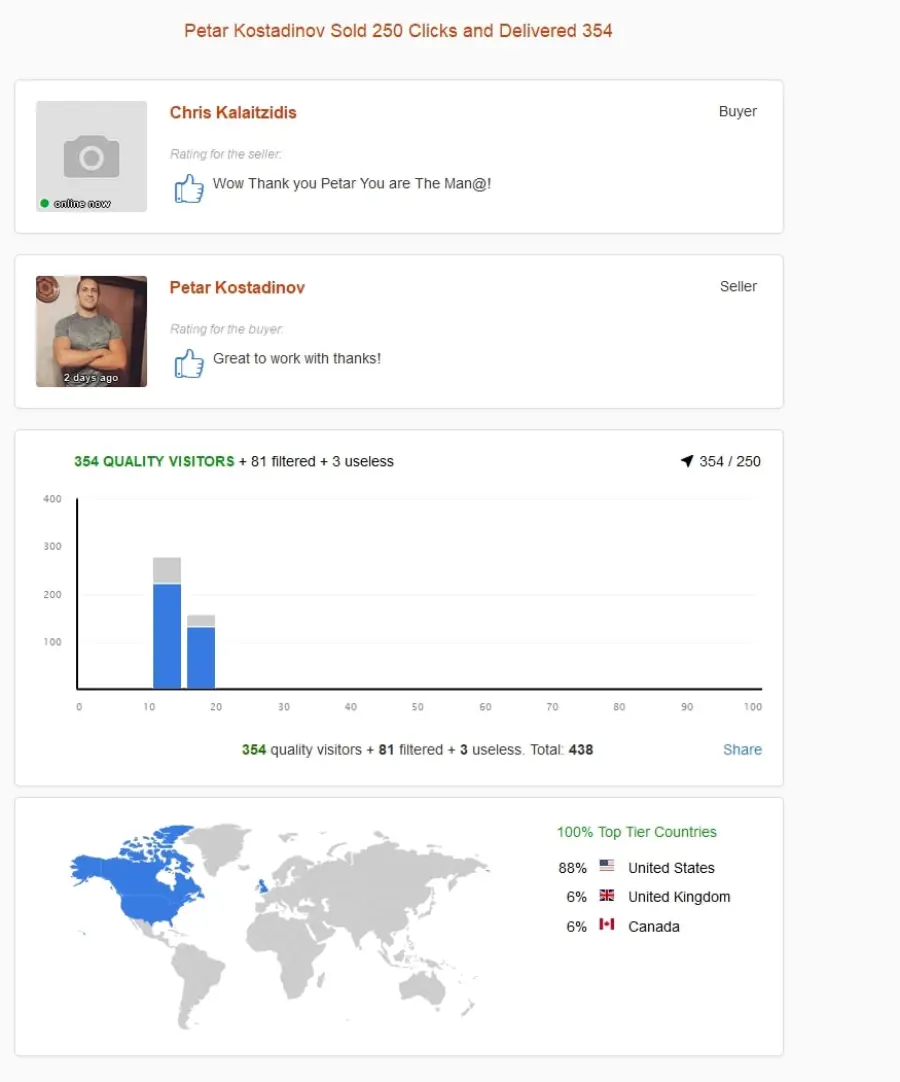Screen dimensions: 900x1082
Task: Select the taller blue bar in chart
Action: point(166,636)
